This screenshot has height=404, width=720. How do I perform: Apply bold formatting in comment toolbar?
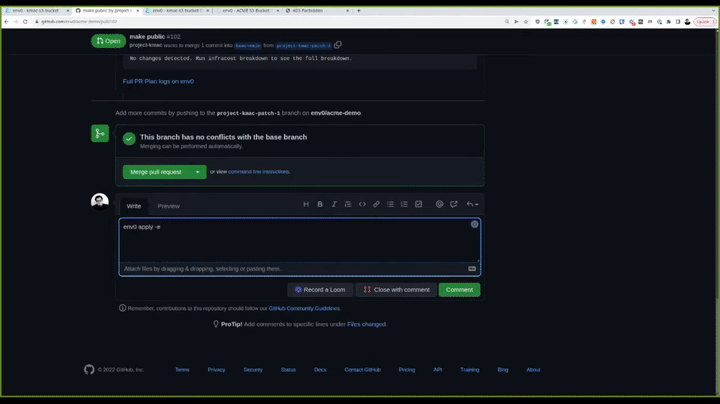tap(320, 204)
